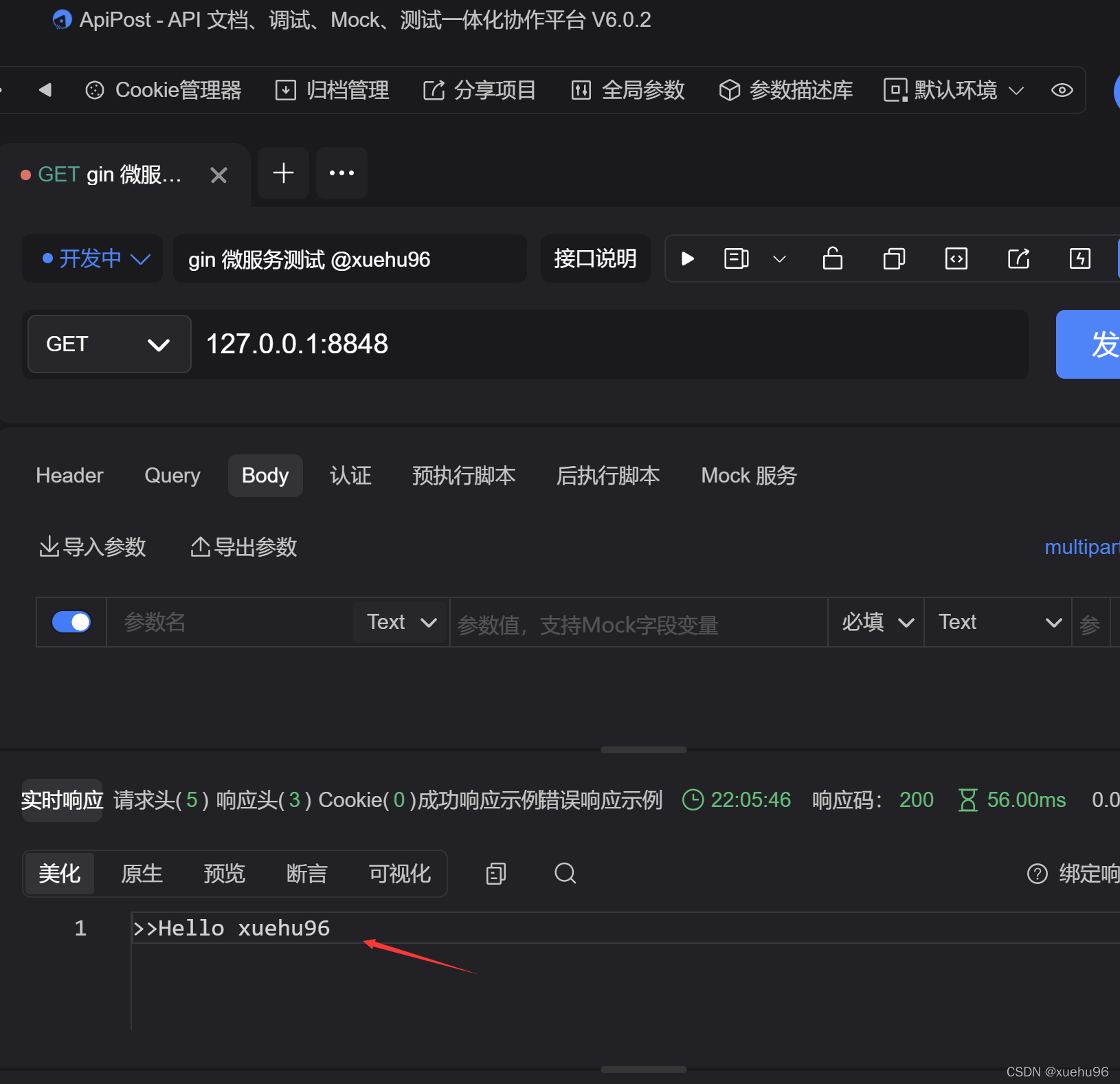The image size is (1120, 1084).
Task: Switch to the Mock 服务 tab
Action: click(749, 475)
